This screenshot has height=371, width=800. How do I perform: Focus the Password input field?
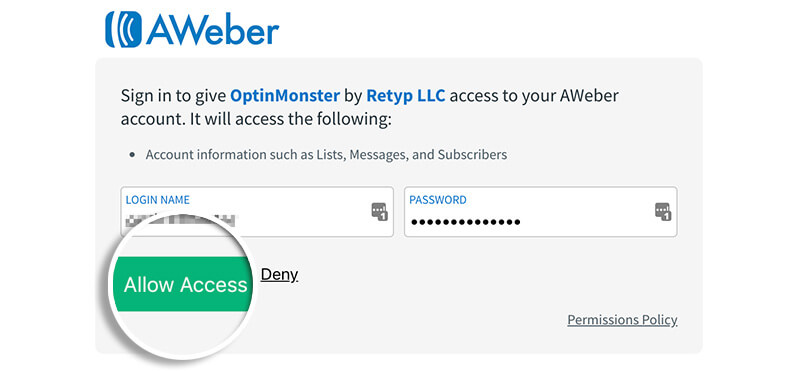pyautogui.click(x=541, y=212)
